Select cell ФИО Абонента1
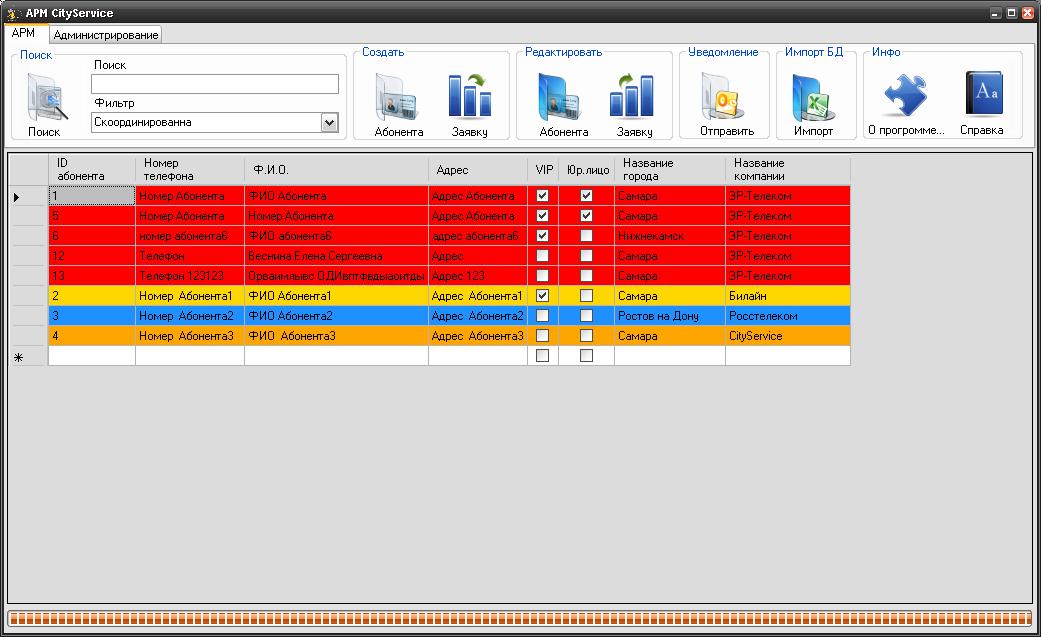This screenshot has width=1041, height=637. [x=337, y=296]
